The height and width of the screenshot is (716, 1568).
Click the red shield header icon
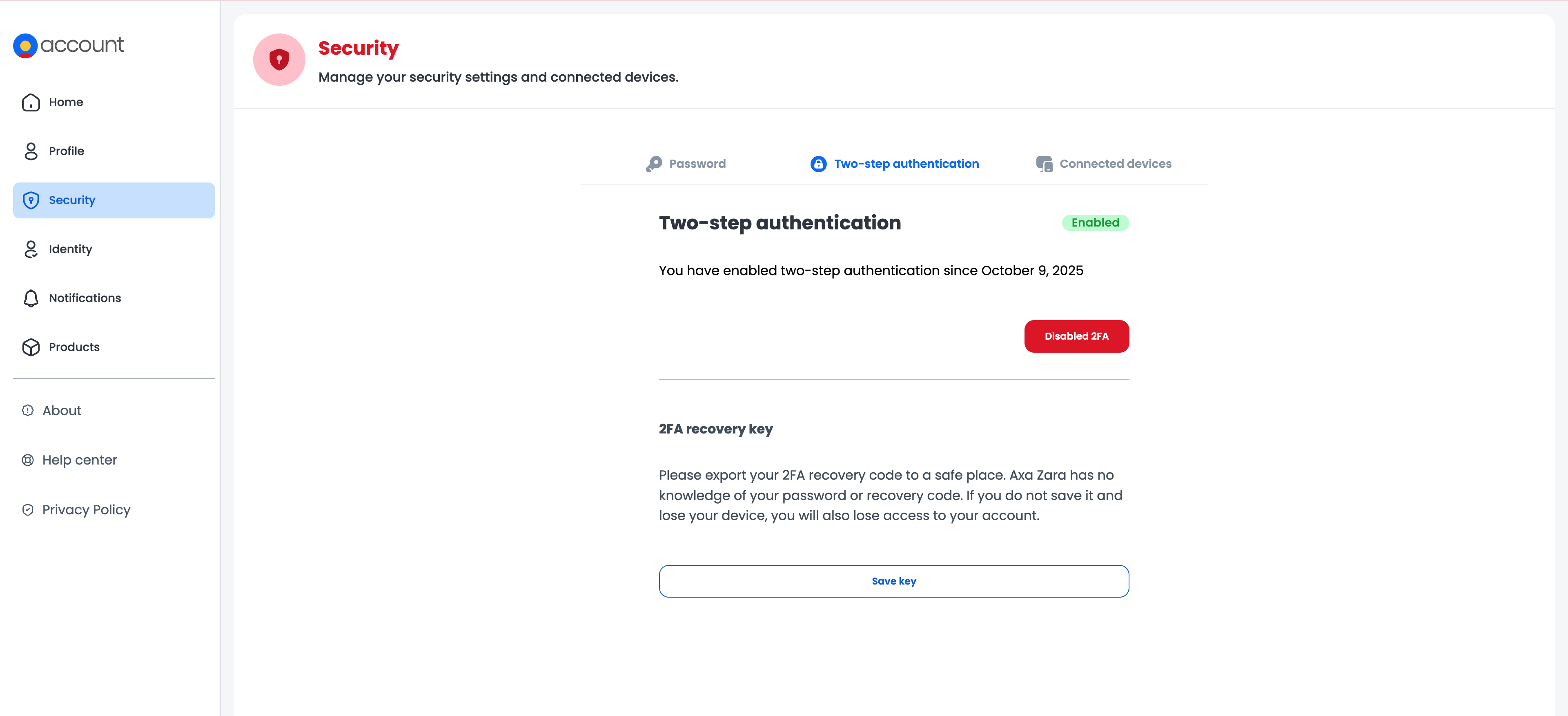coord(279,60)
